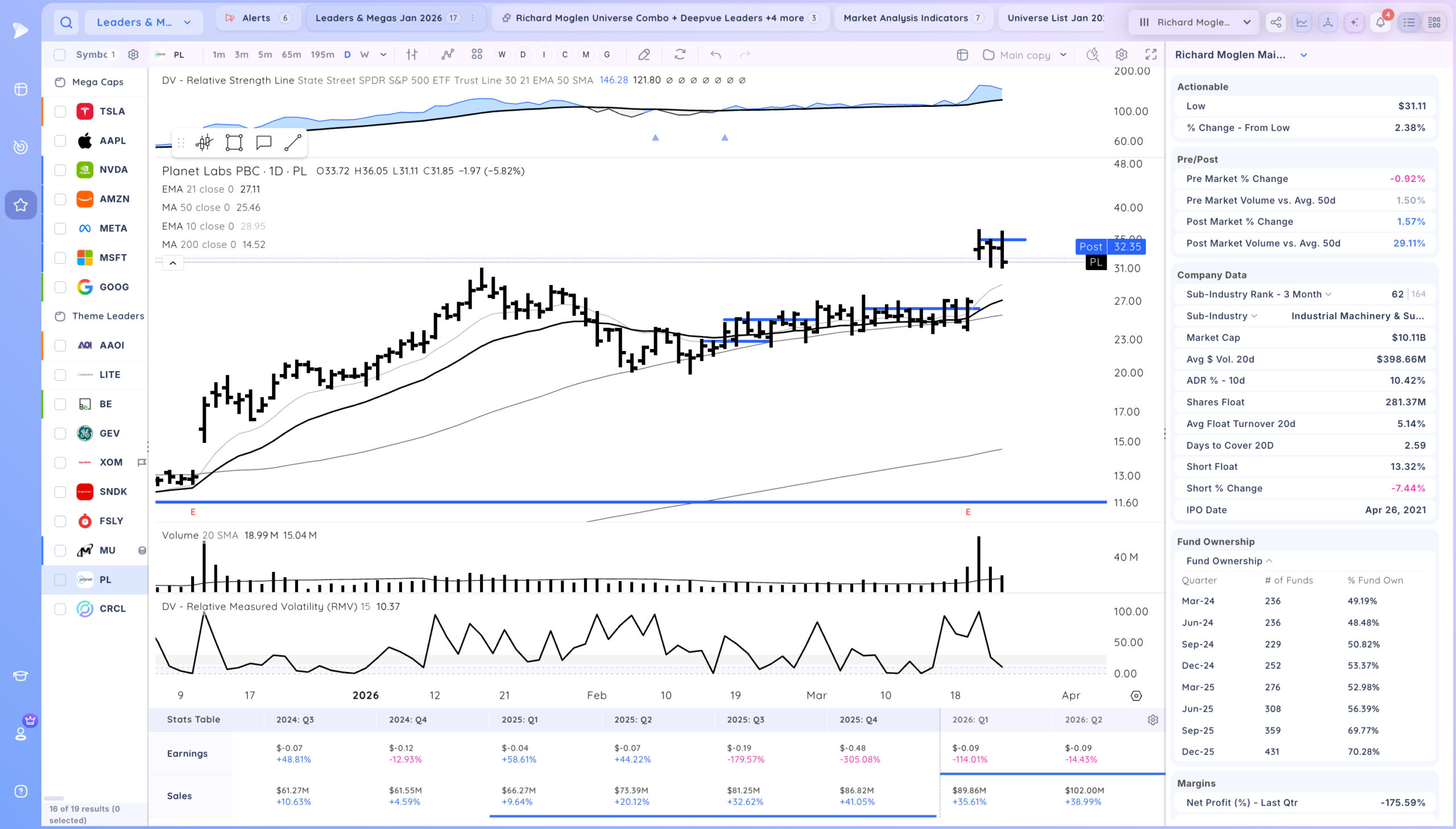Click the refresh chart icon
Image resolution: width=1456 pixels, height=829 pixels.
(680, 55)
